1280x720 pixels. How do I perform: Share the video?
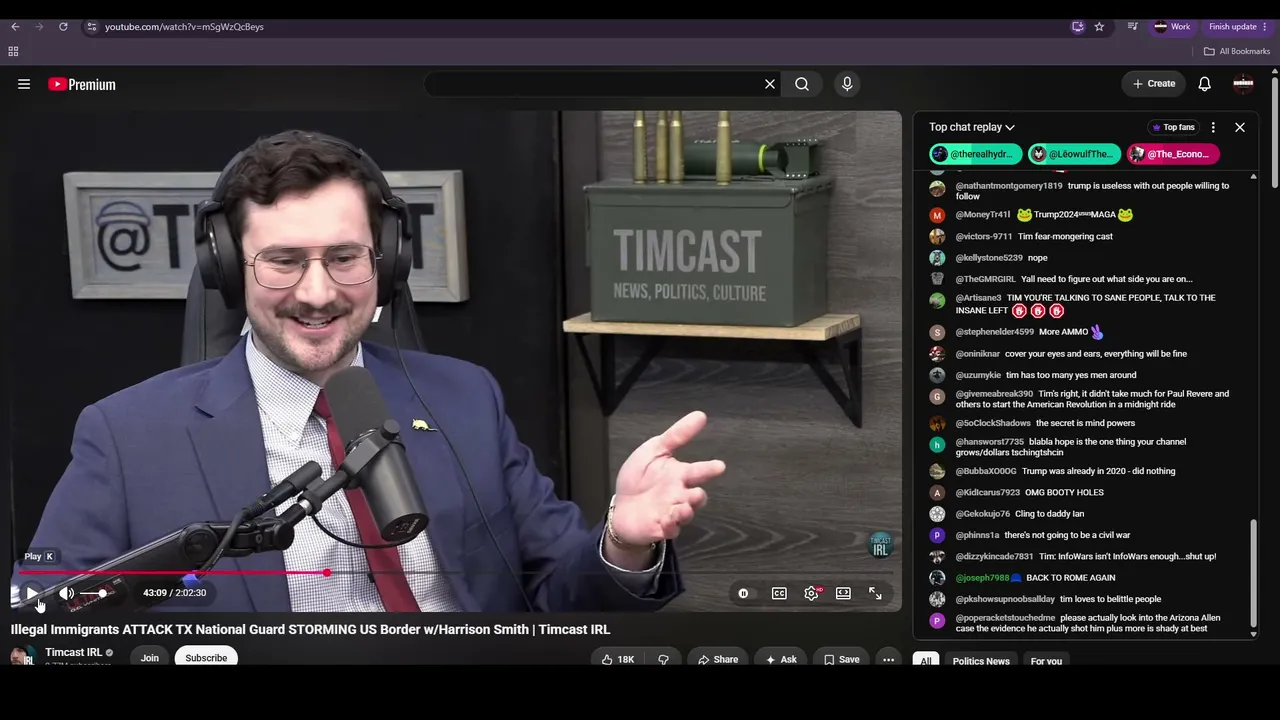click(x=718, y=659)
